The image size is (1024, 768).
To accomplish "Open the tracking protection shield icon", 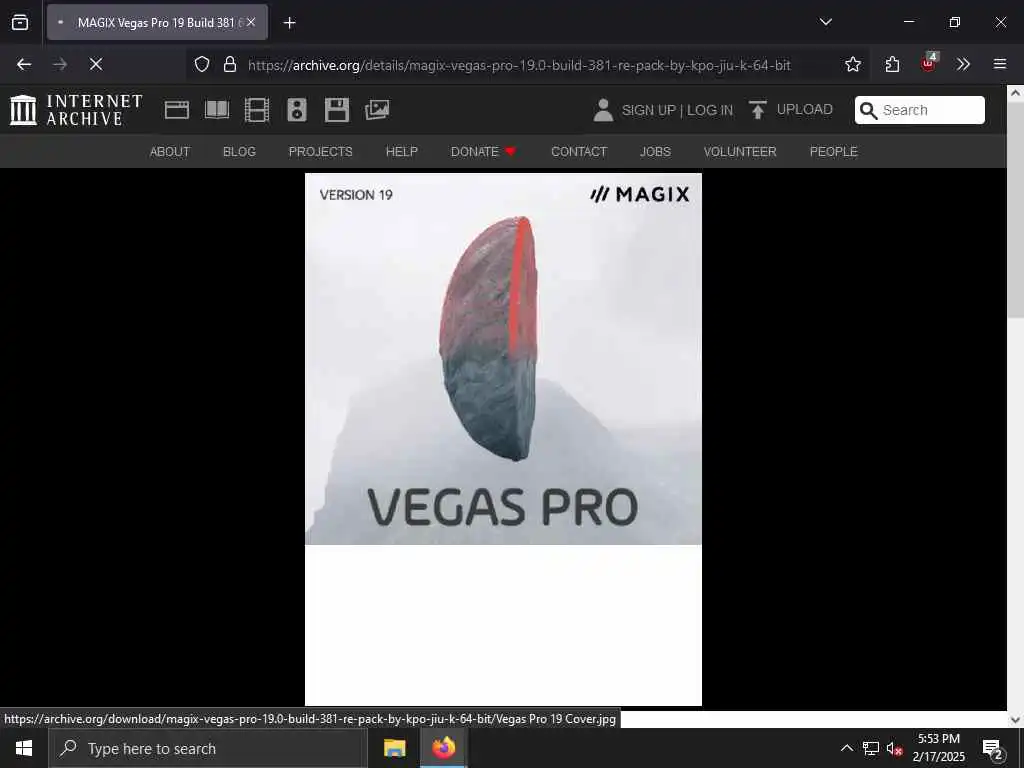I will pos(202,64).
